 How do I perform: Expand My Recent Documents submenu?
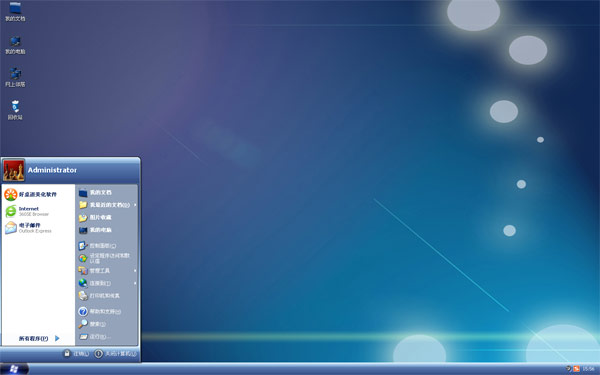107,205
